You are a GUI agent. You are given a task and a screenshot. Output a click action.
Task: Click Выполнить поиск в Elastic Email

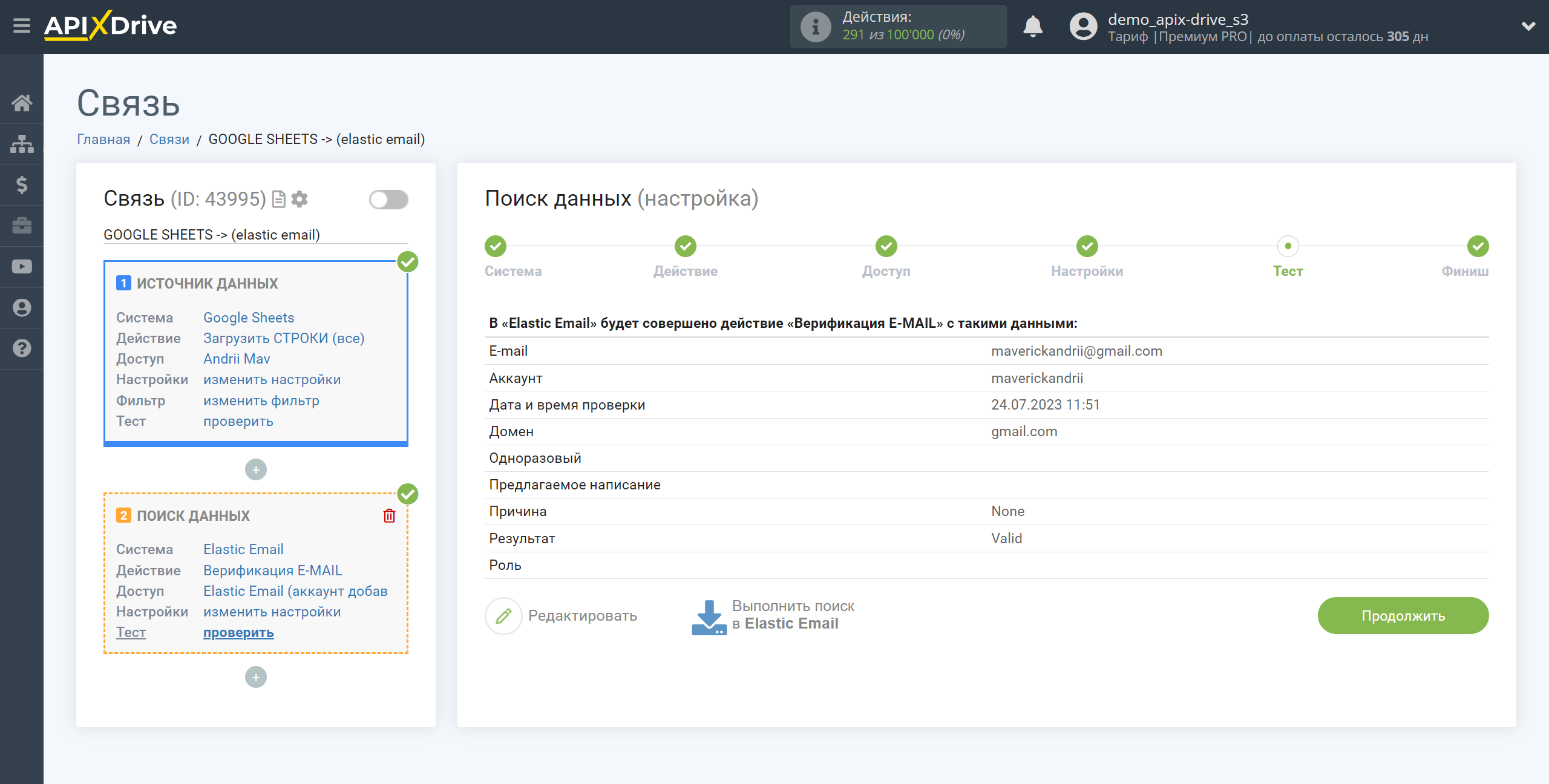click(773, 616)
